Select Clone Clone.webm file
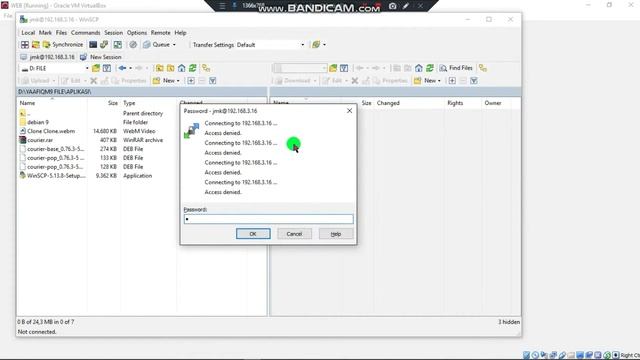Viewport: 640px width, 360px height. 51,131
